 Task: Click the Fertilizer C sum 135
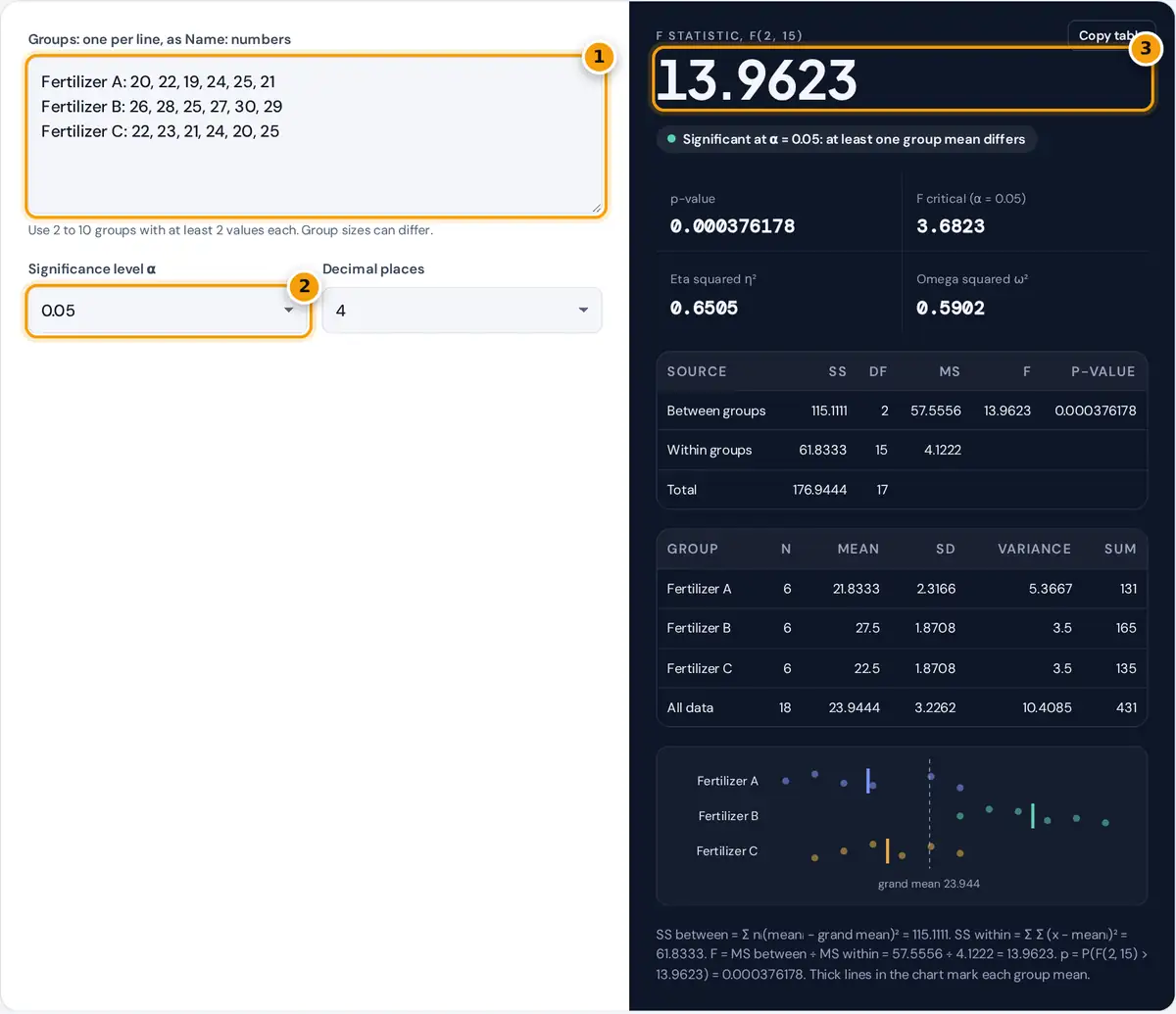1124,668
